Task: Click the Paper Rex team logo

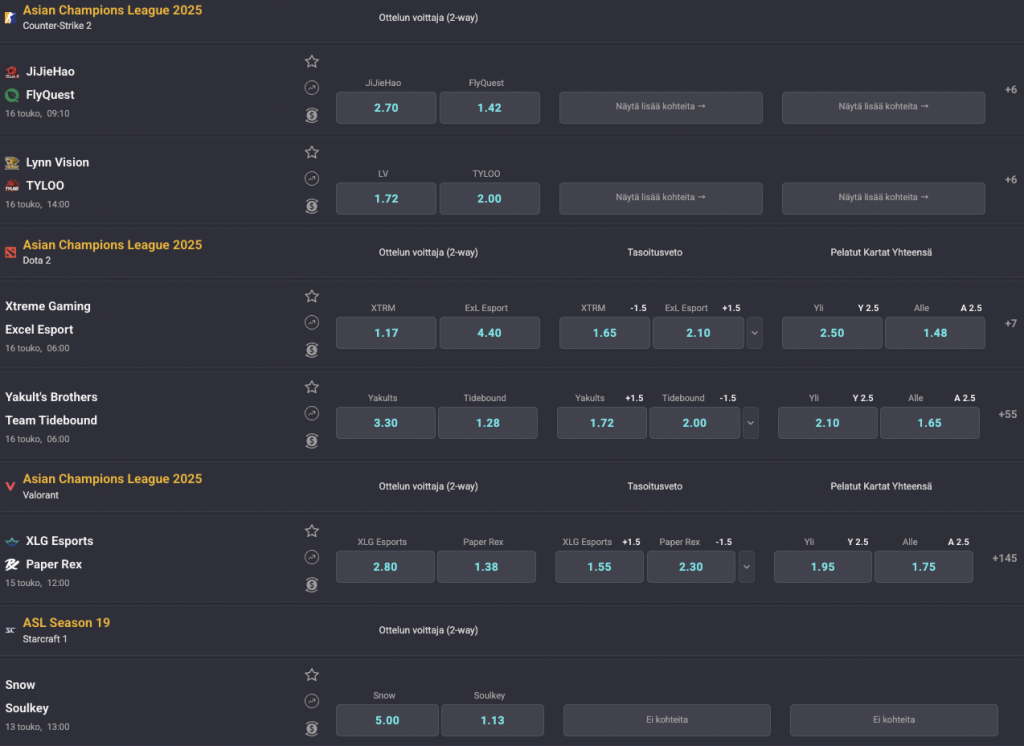Action: (12, 564)
